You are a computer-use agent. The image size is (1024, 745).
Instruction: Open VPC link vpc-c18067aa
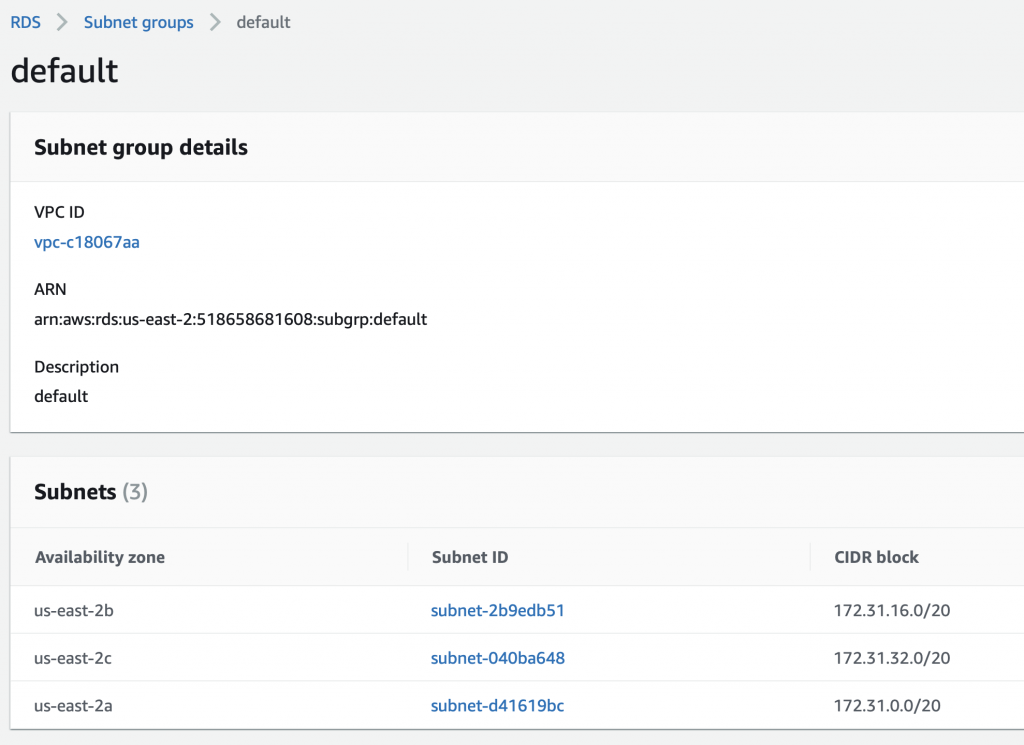click(87, 242)
